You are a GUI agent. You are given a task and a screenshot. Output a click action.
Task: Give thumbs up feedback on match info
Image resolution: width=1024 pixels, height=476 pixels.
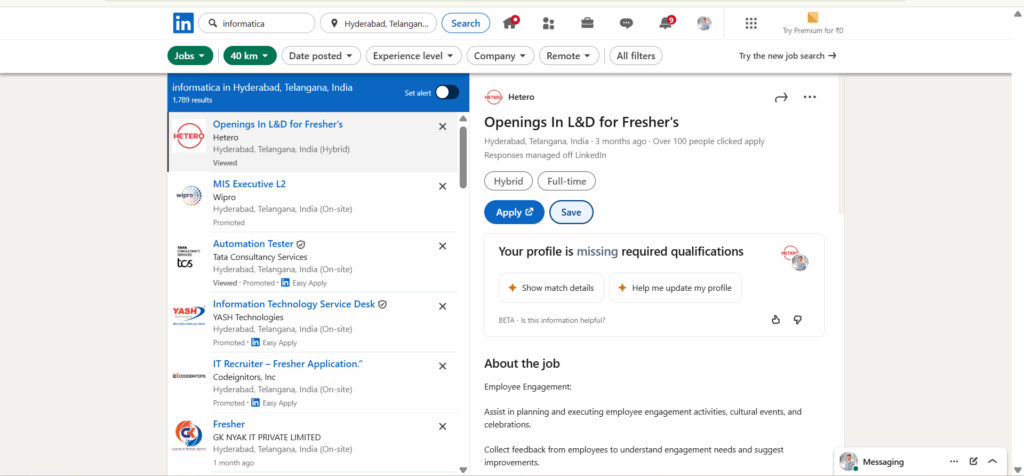(x=775, y=319)
